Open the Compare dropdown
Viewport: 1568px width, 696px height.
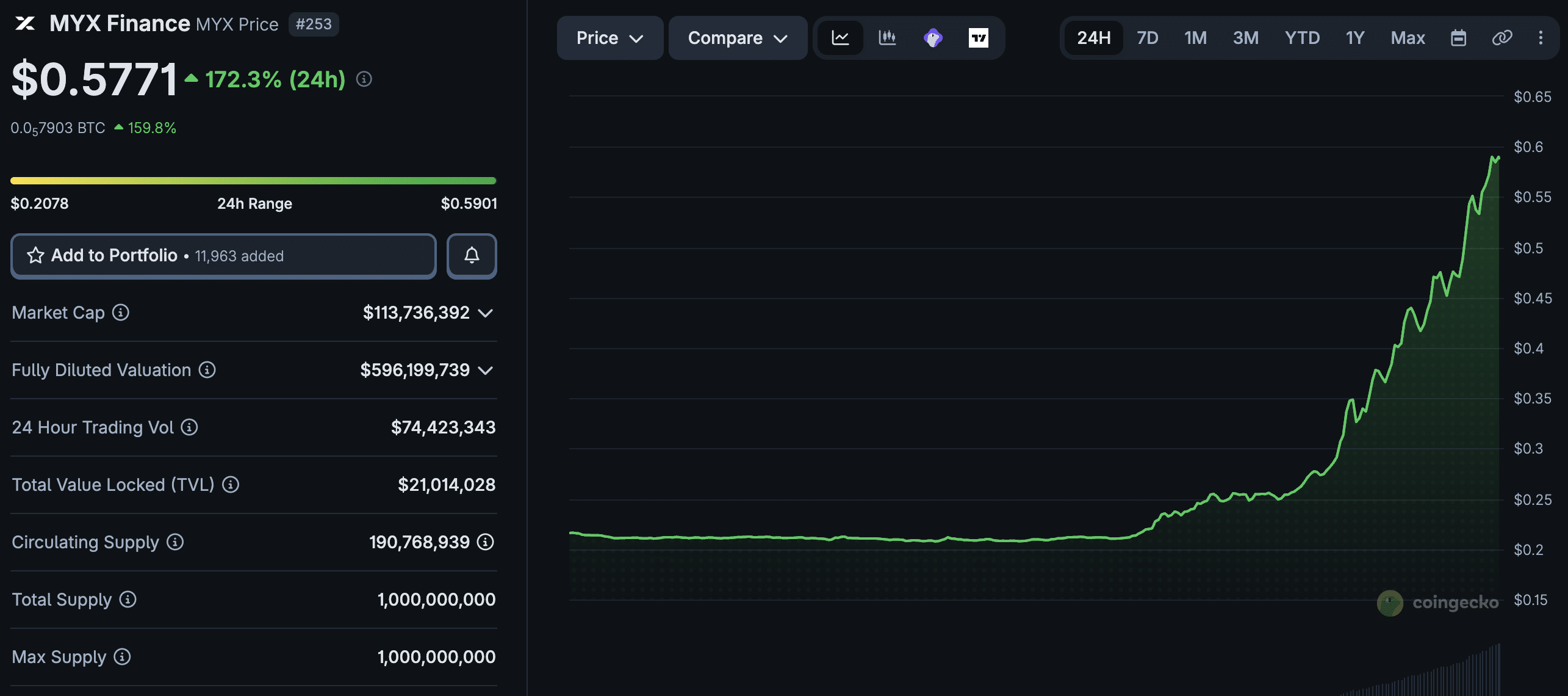click(737, 38)
